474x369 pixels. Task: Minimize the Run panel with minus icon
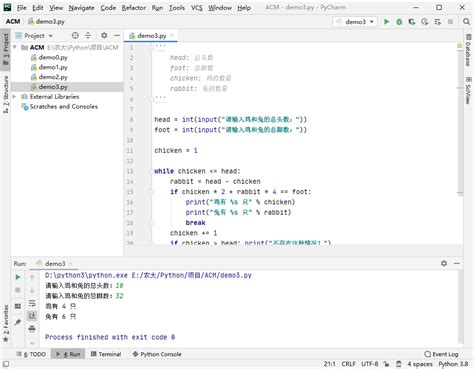[x=457, y=263]
